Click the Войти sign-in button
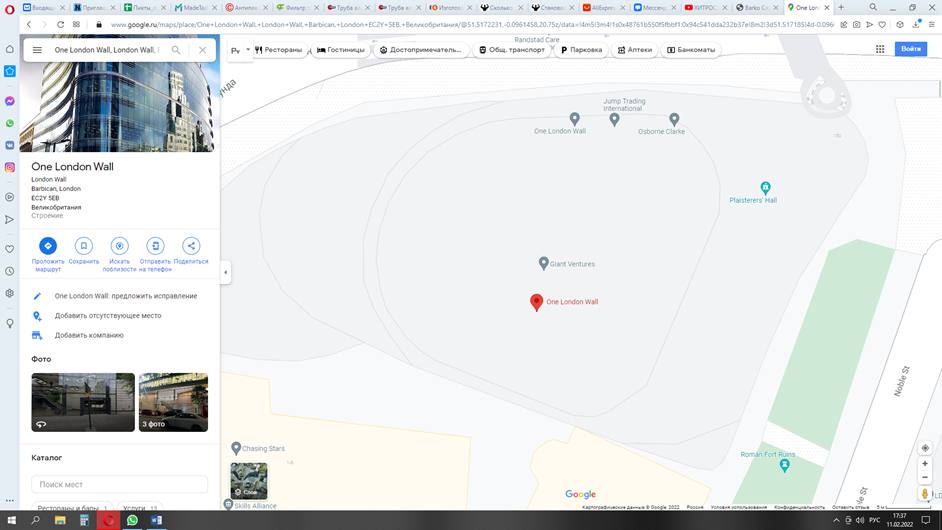 click(911, 49)
